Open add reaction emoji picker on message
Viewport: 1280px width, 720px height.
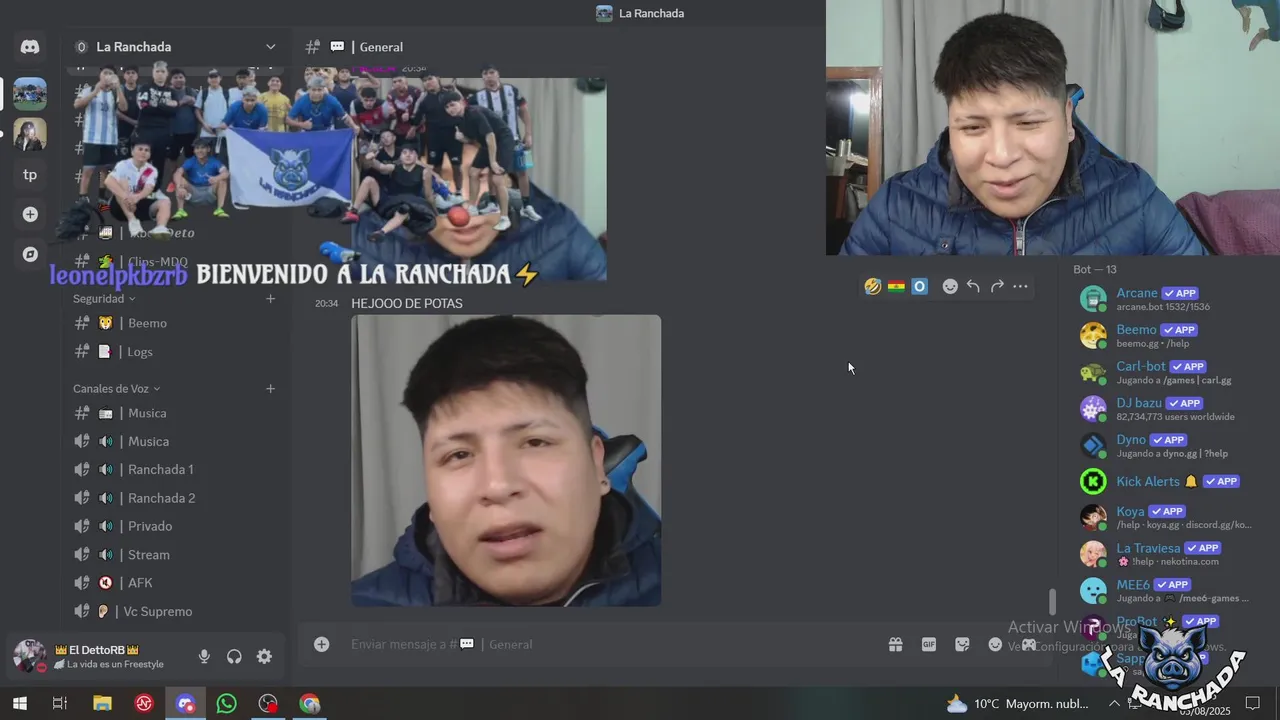click(x=950, y=287)
